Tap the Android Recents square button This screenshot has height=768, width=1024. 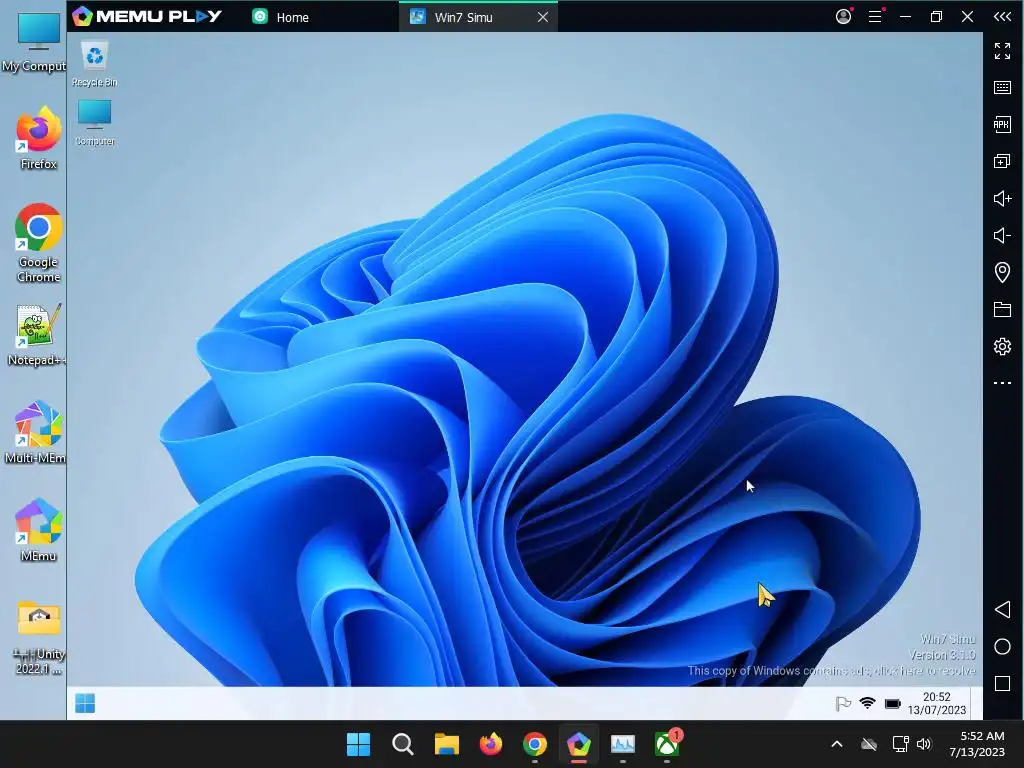(1002, 684)
